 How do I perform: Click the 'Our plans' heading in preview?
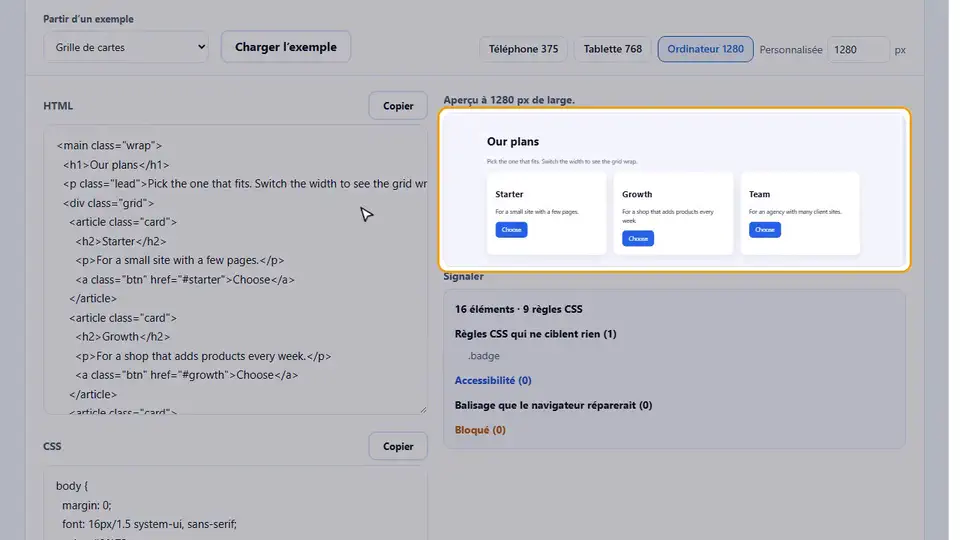click(x=512, y=141)
